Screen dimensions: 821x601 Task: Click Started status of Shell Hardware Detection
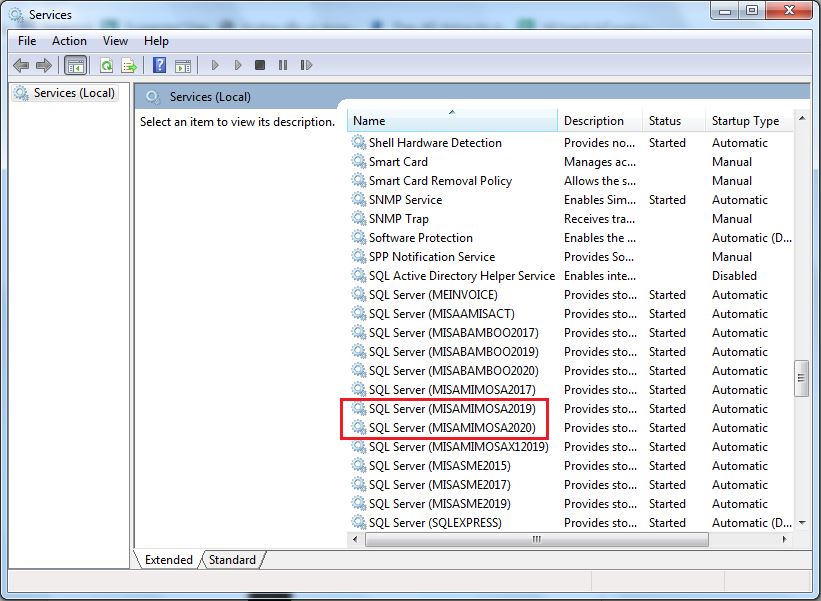click(667, 142)
